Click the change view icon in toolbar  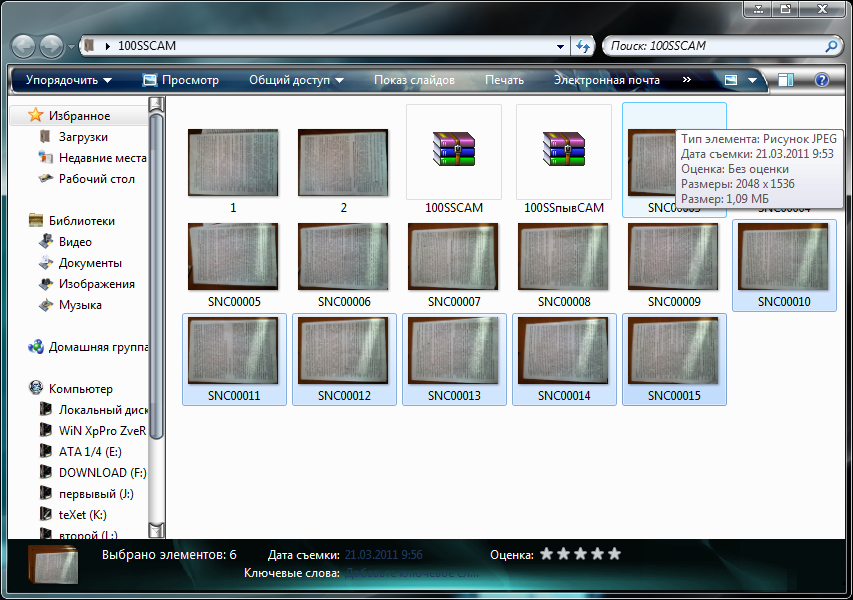pyautogui.click(x=731, y=80)
